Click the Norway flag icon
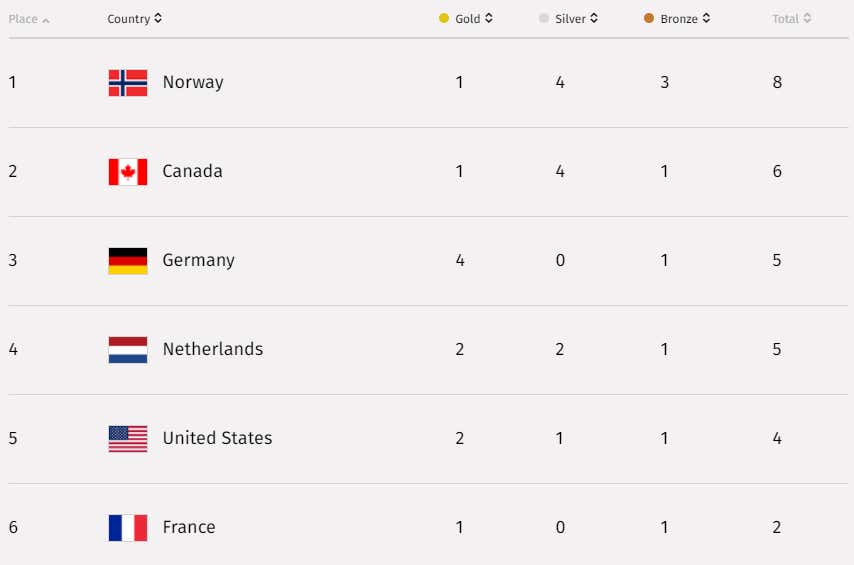This screenshot has height=565, width=854. (x=127, y=83)
